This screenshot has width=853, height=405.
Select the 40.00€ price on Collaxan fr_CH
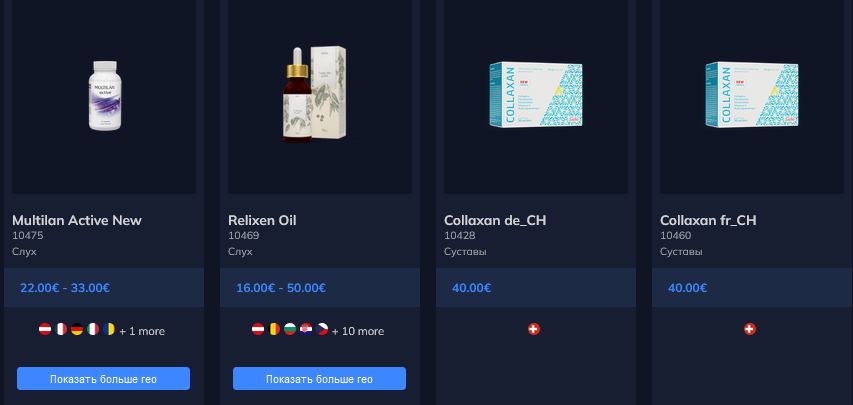(688, 288)
